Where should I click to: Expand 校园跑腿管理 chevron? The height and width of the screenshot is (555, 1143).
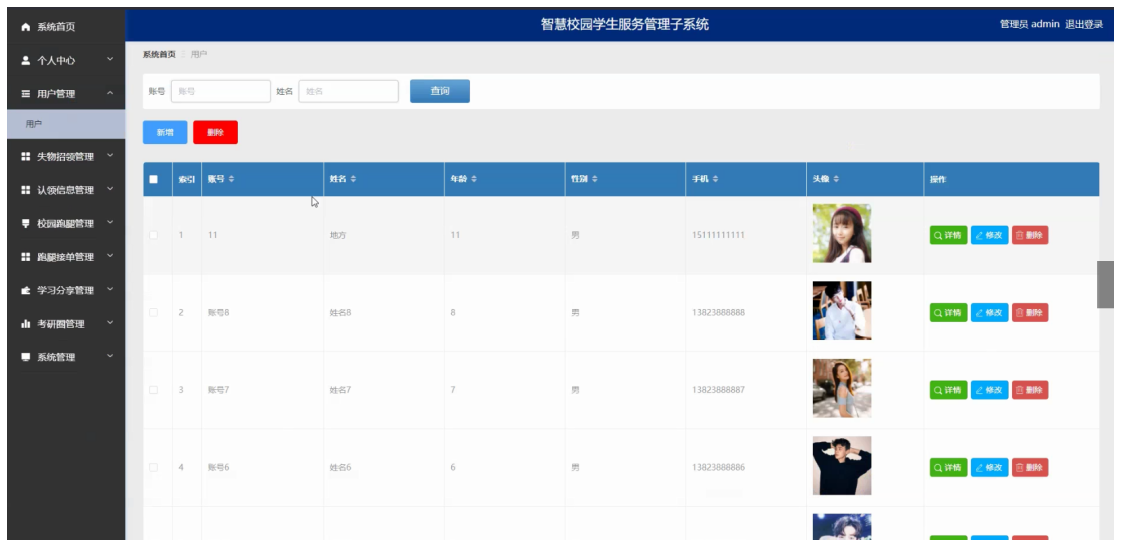110,222
